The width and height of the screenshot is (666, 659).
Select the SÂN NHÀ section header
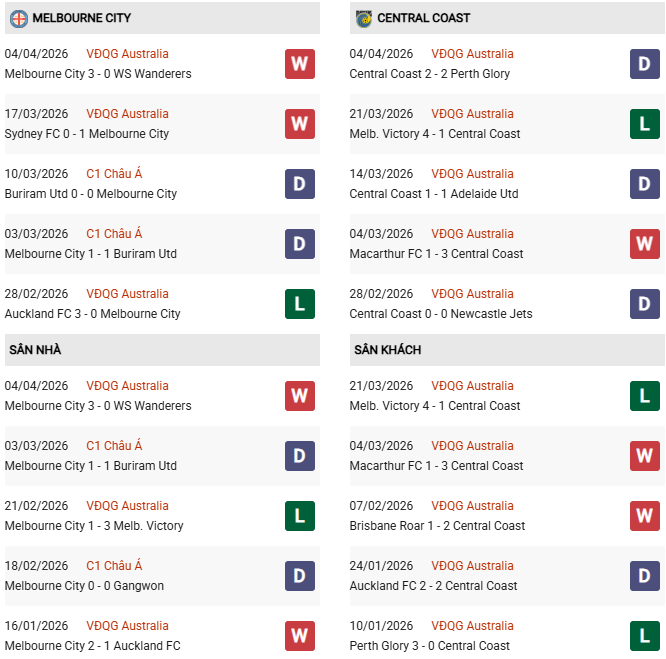[x=36, y=350]
